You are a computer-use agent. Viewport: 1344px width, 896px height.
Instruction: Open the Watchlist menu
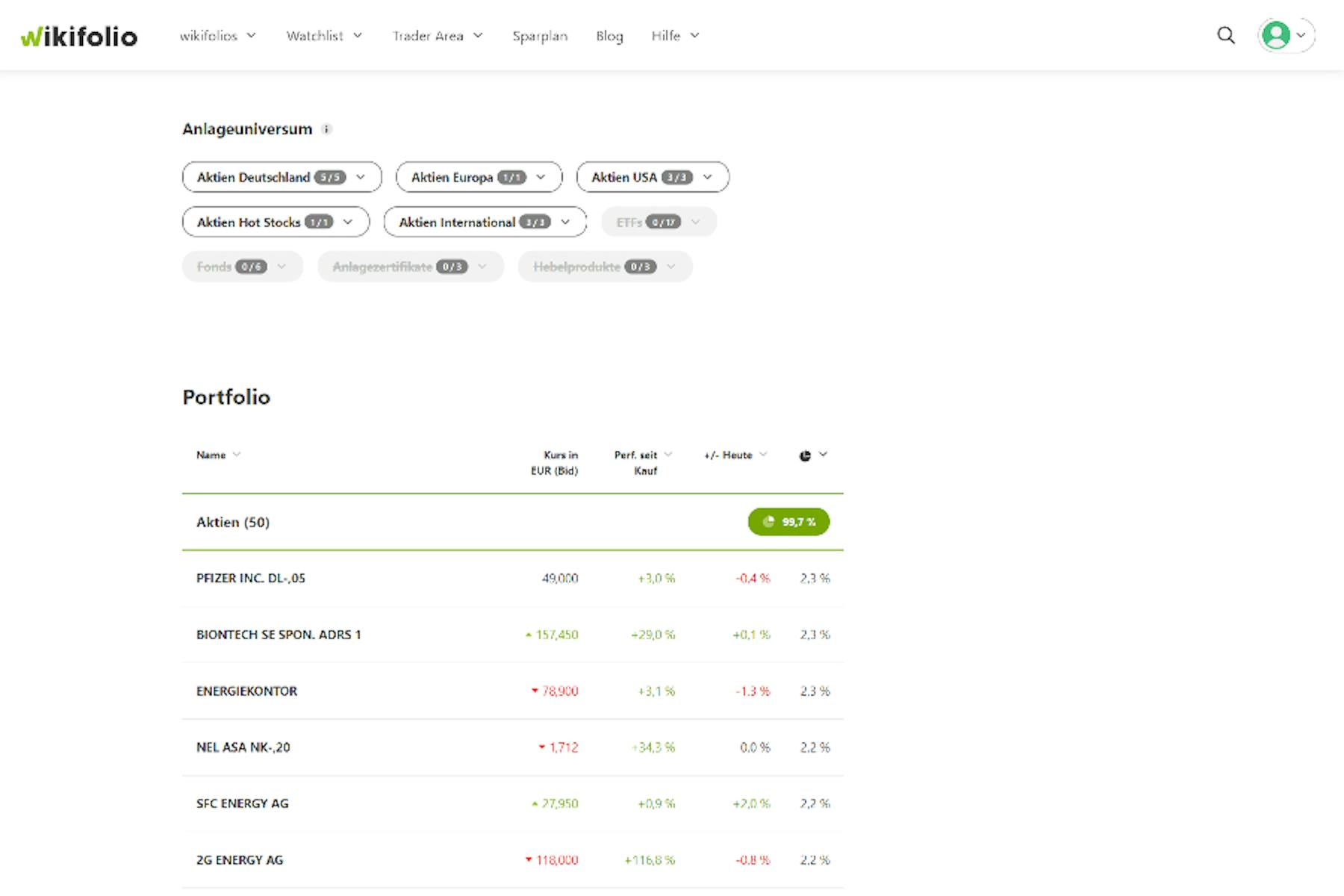(324, 36)
